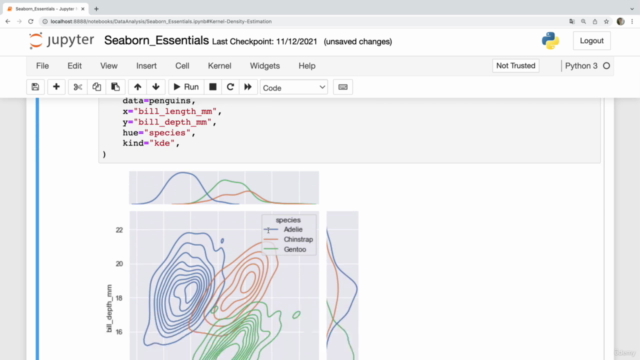The image size is (640, 360).
Task: Open the Widgets menu
Action: tap(265, 66)
